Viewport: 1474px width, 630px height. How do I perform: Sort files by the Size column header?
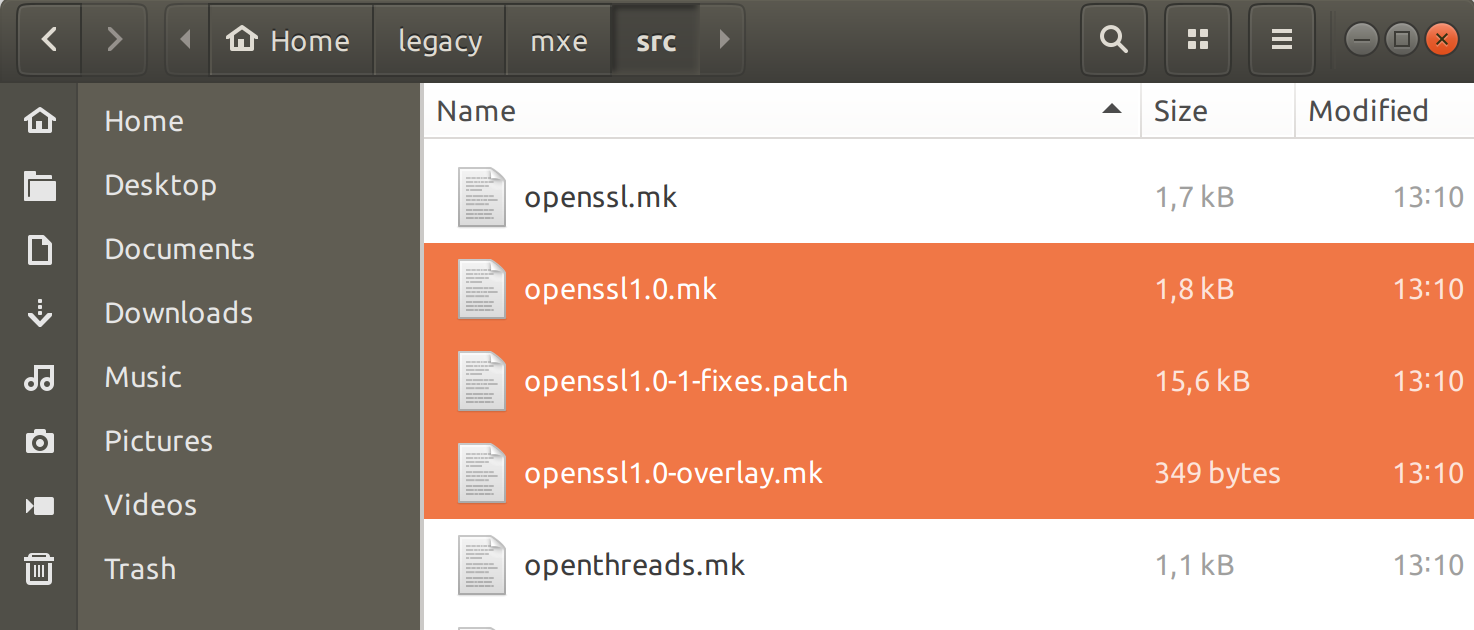(x=1218, y=110)
